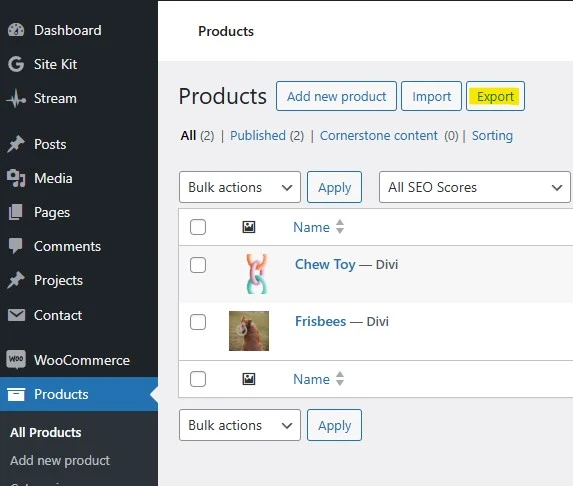Open the Chew Toy product link
Image resolution: width=573 pixels, height=486 pixels.
click(325, 264)
